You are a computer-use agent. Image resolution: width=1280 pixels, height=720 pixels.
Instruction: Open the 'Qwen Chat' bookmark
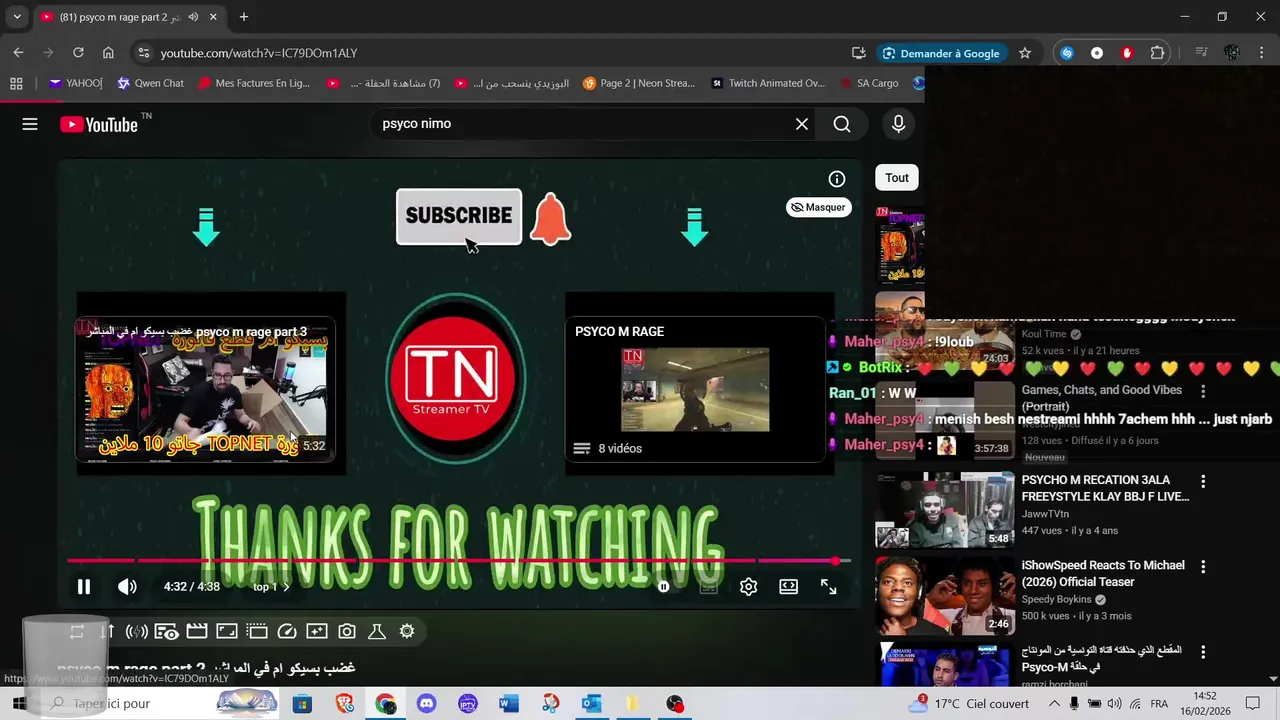point(150,83)
